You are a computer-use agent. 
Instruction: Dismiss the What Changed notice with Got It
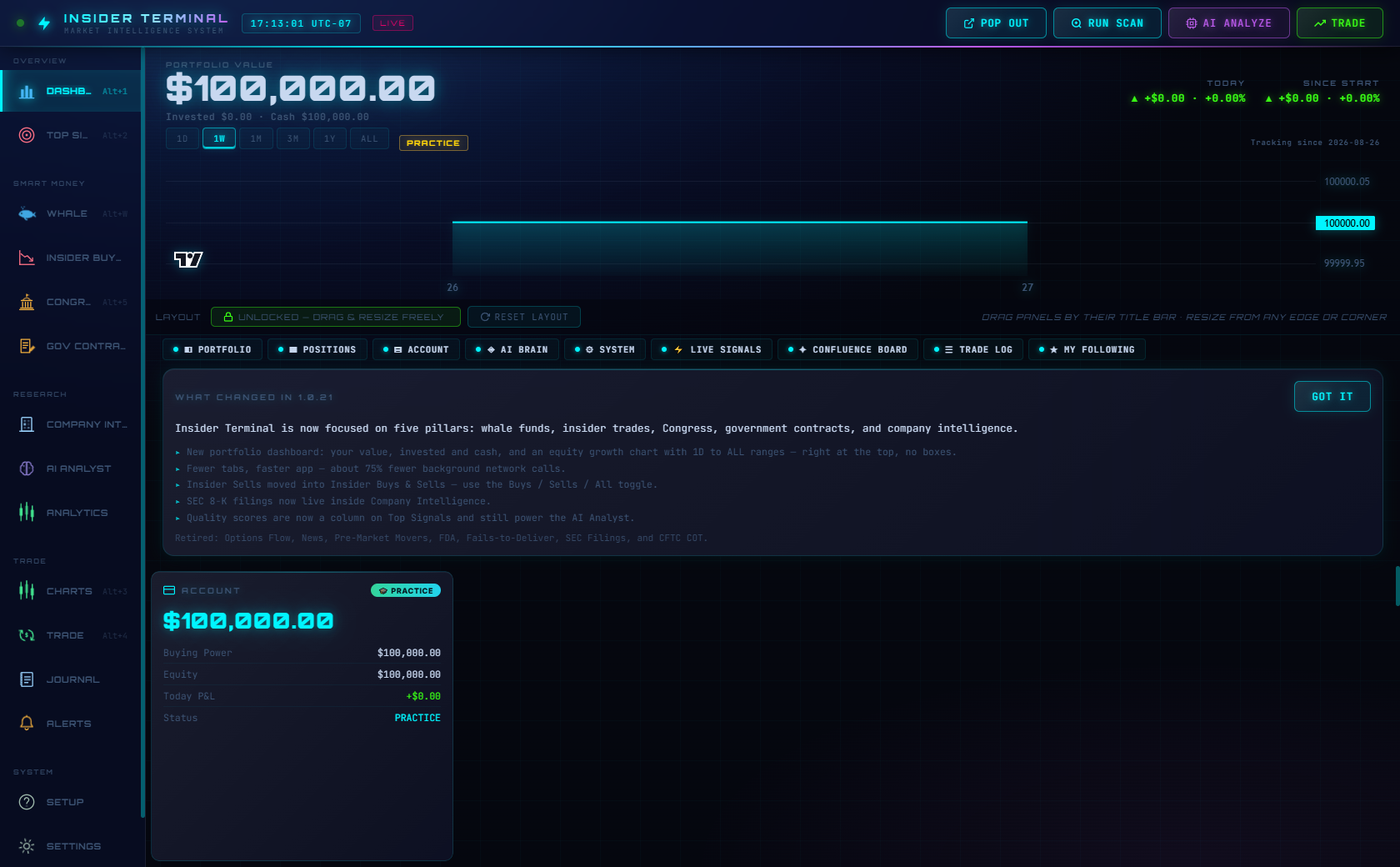point(1332,397)
